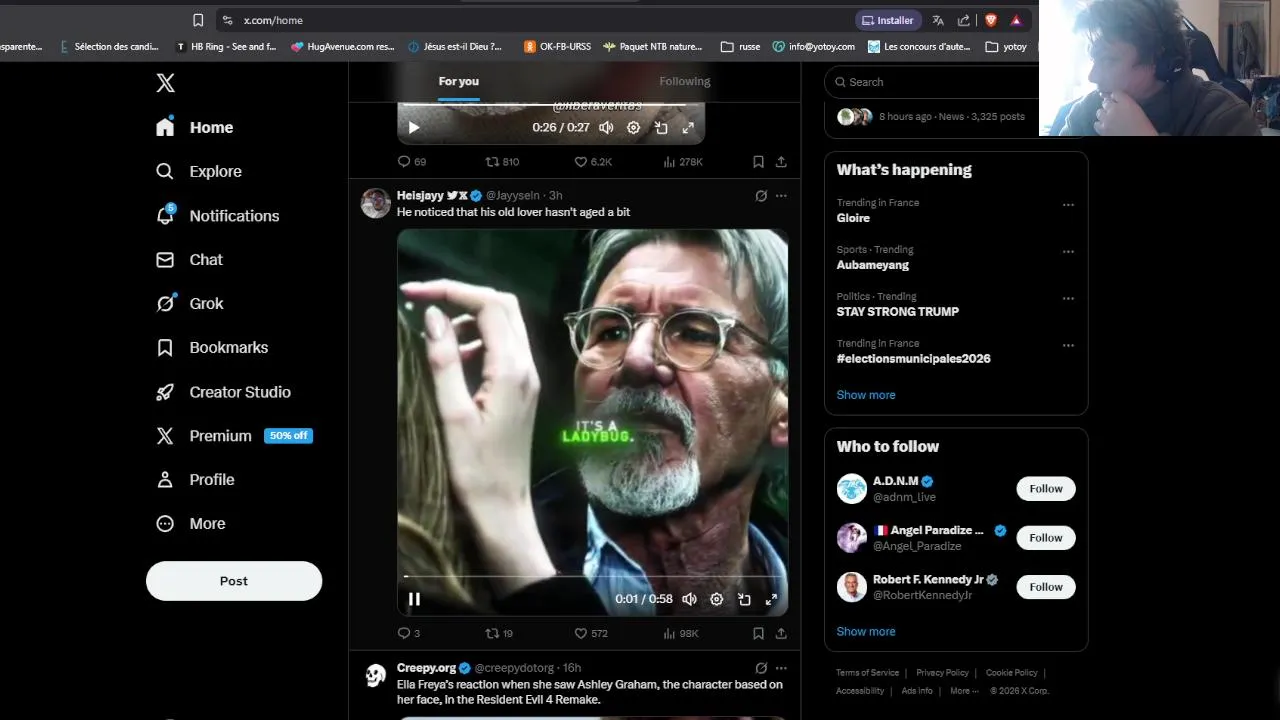Bookmark the top post with 278K views
This screenshot has height=720, width=1280.
click(x=758, y=161)
